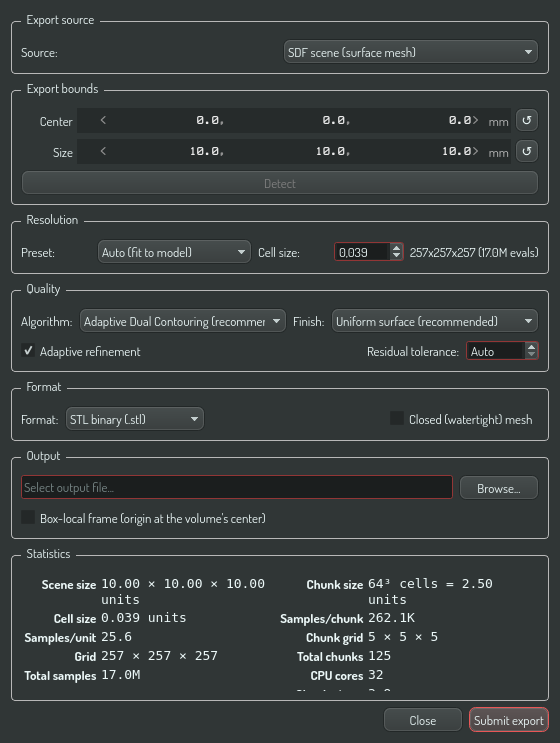Click the CPU cores 32 value
This screenshot has width=560, height=743.
(376, 675)
